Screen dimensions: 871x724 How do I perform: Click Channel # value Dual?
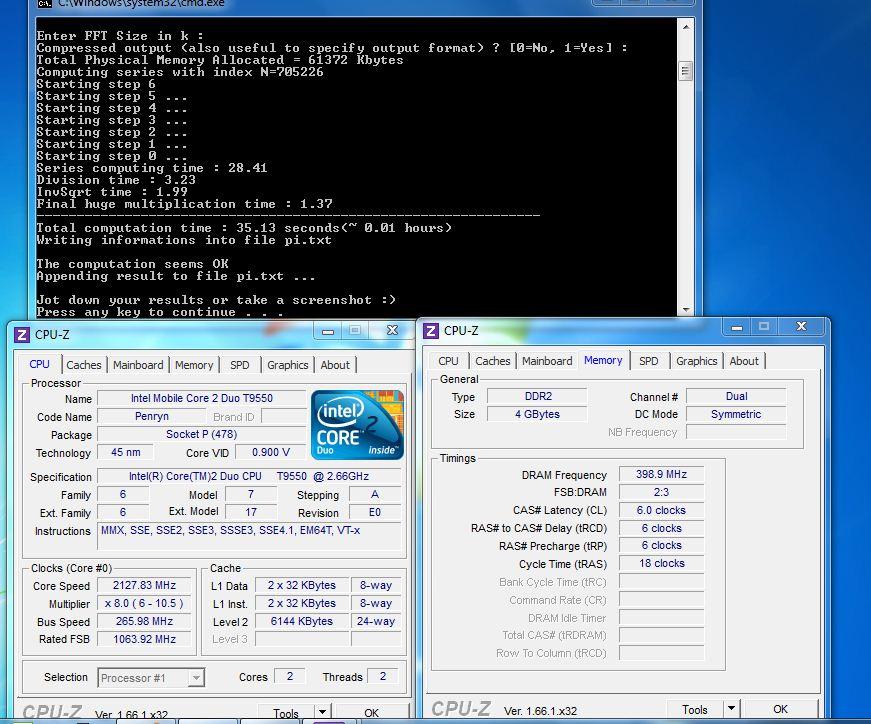click(x=737, y=396)
